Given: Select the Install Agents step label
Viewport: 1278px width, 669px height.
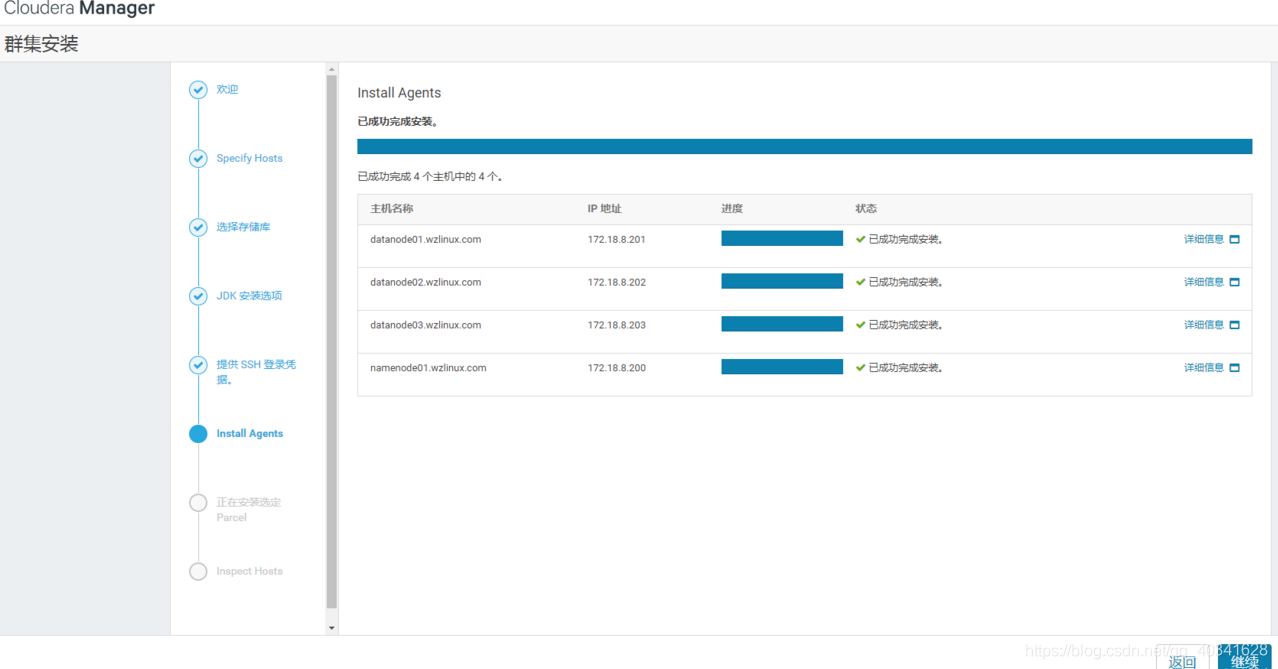Looking at the screenshot, I should (249, 434).
